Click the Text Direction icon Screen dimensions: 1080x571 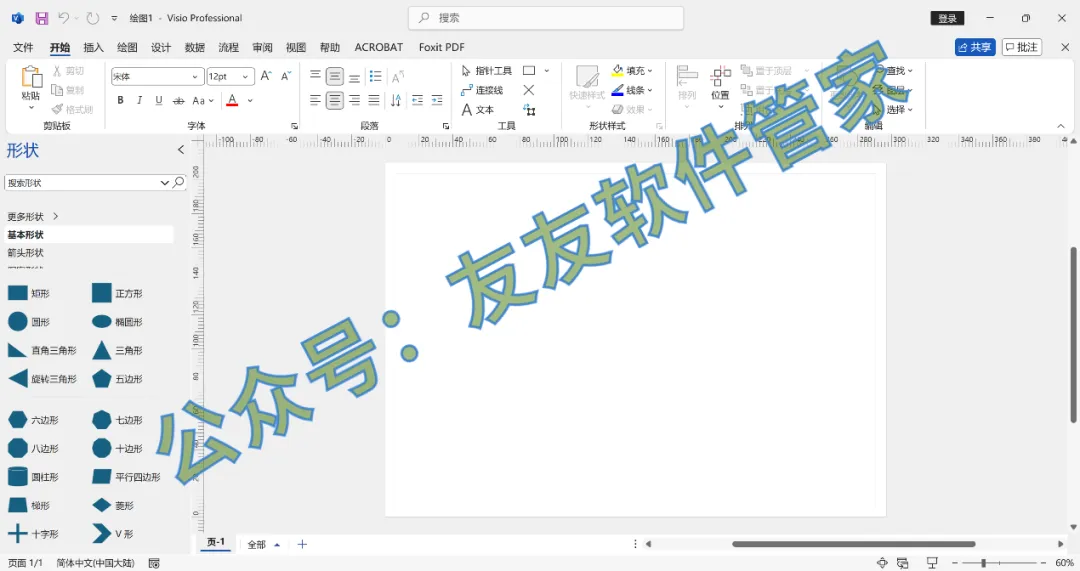[396, 101]
